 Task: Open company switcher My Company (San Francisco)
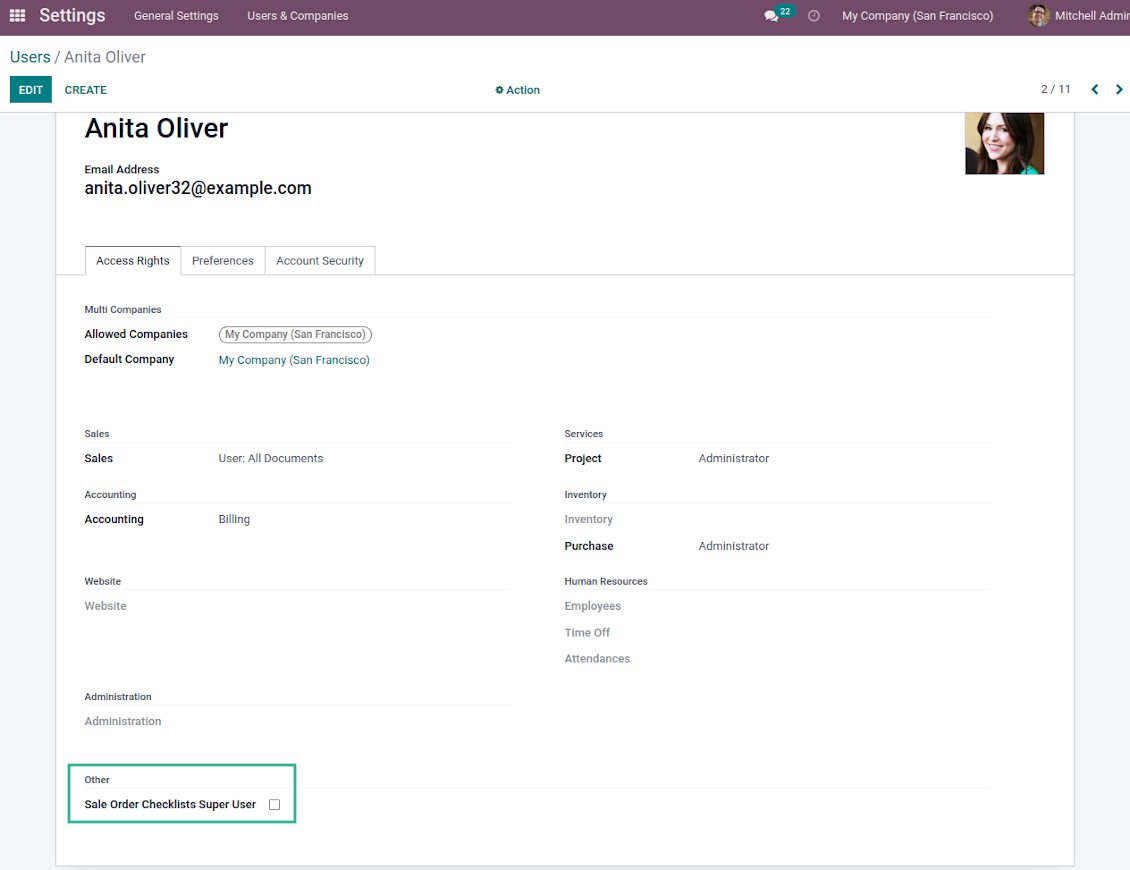(917, 16)
